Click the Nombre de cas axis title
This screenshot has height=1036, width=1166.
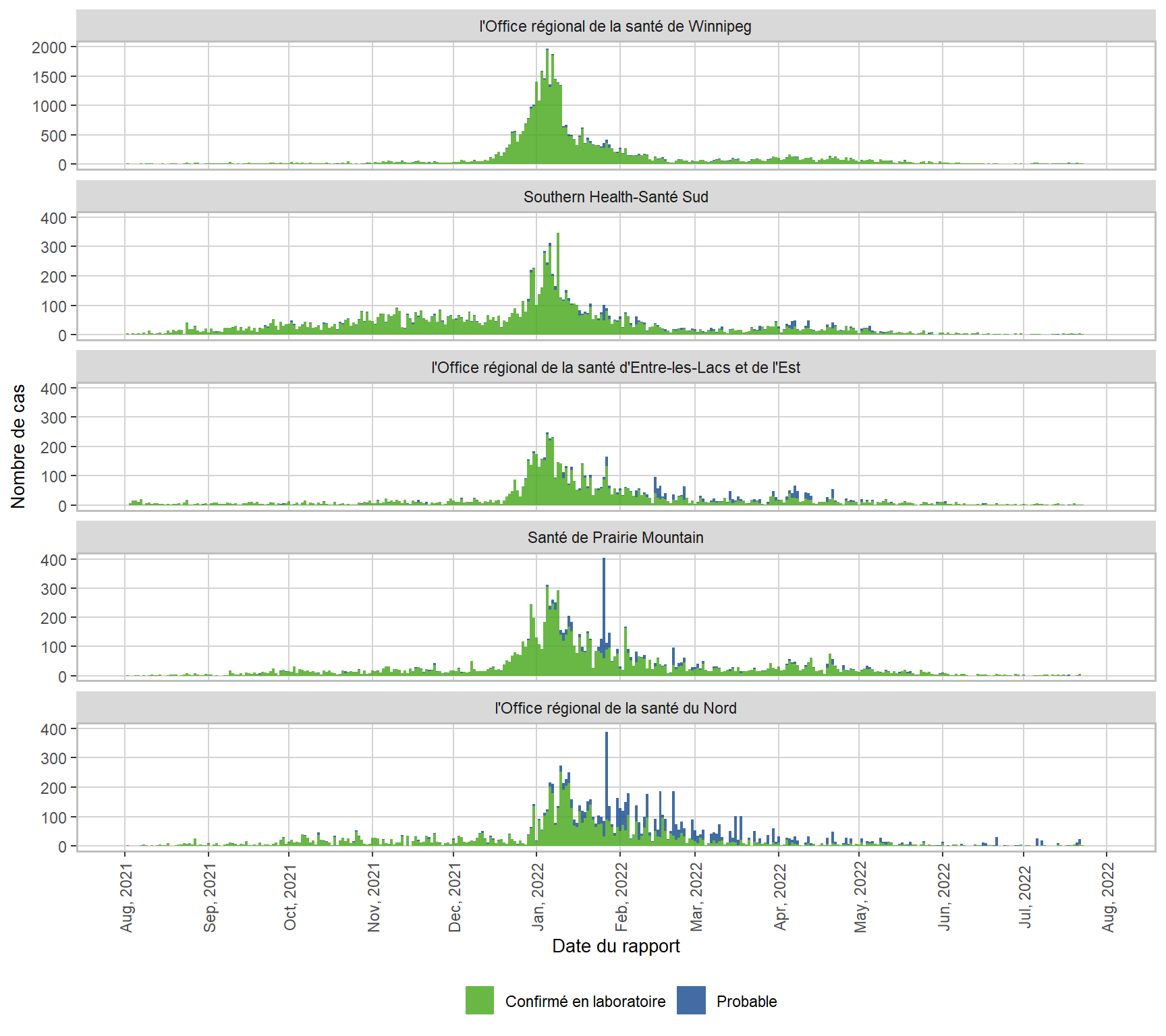(x=18, y=446)
